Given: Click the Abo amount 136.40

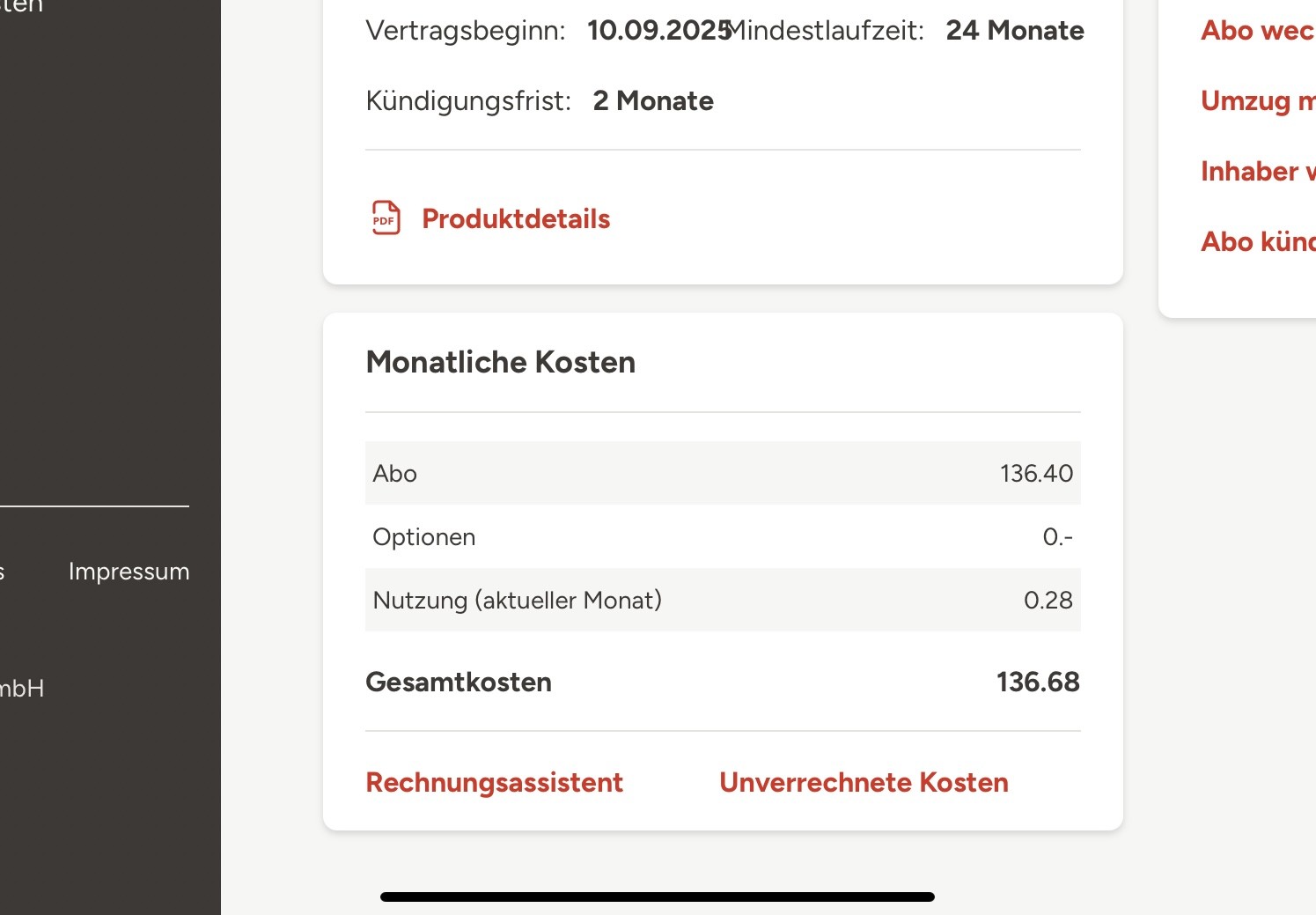Looking at the screenshot, I should click(x=1036, y=474).
